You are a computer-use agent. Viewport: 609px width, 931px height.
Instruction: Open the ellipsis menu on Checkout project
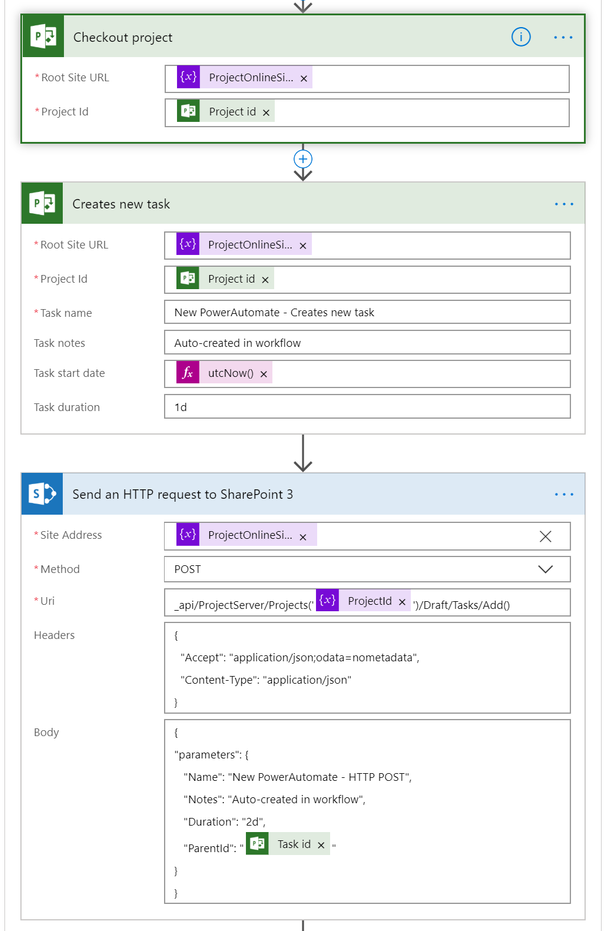(563, 37)
